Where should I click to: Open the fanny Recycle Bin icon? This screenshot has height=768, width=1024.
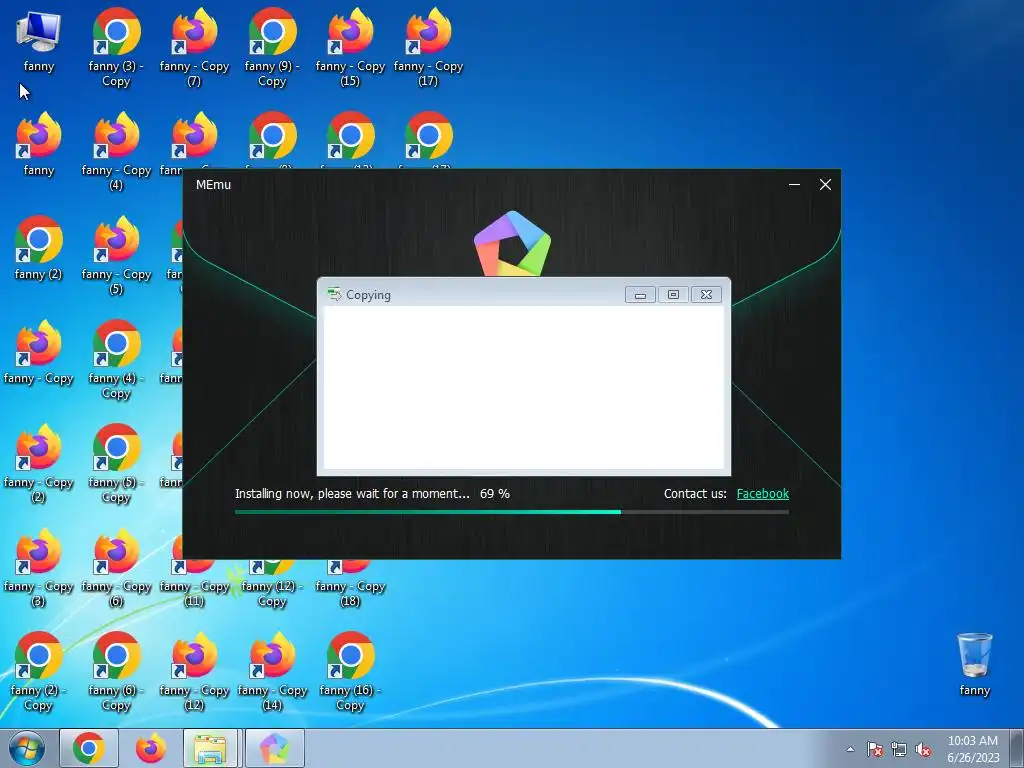[974, 664]
